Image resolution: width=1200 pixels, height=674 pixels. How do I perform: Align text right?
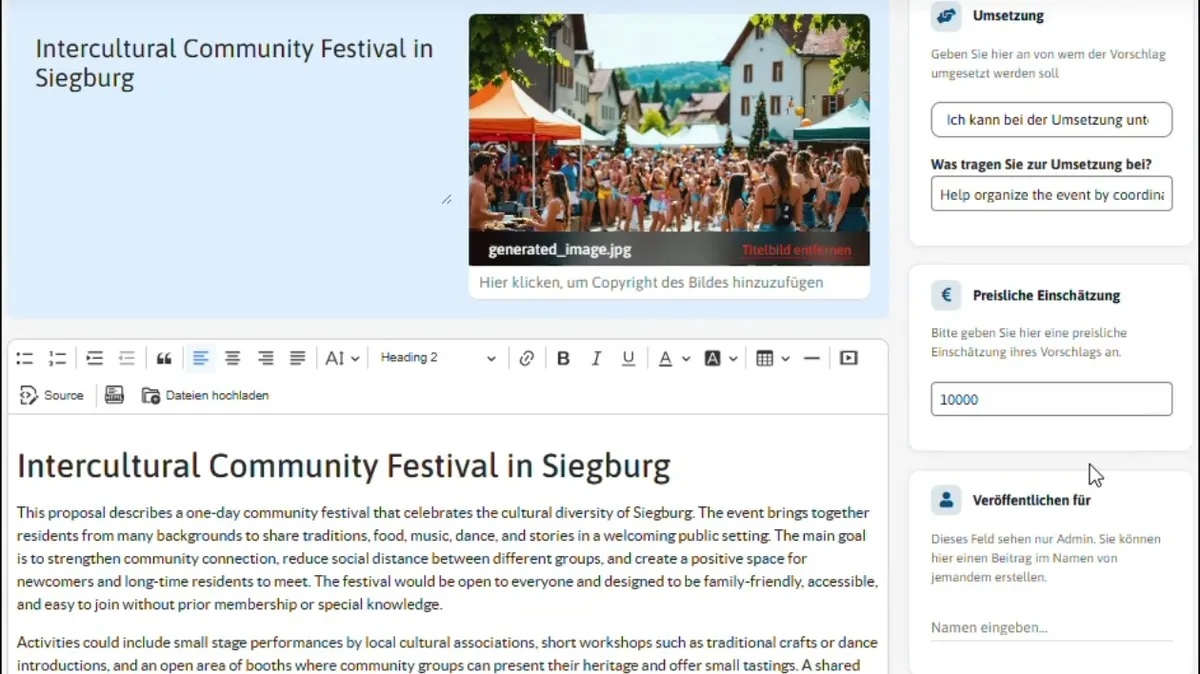(x=266, y=358)
